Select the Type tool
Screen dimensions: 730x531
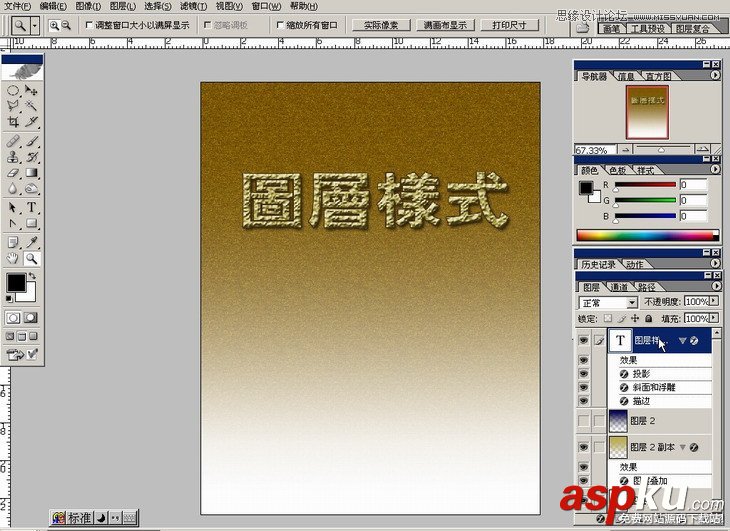[31, 207]
